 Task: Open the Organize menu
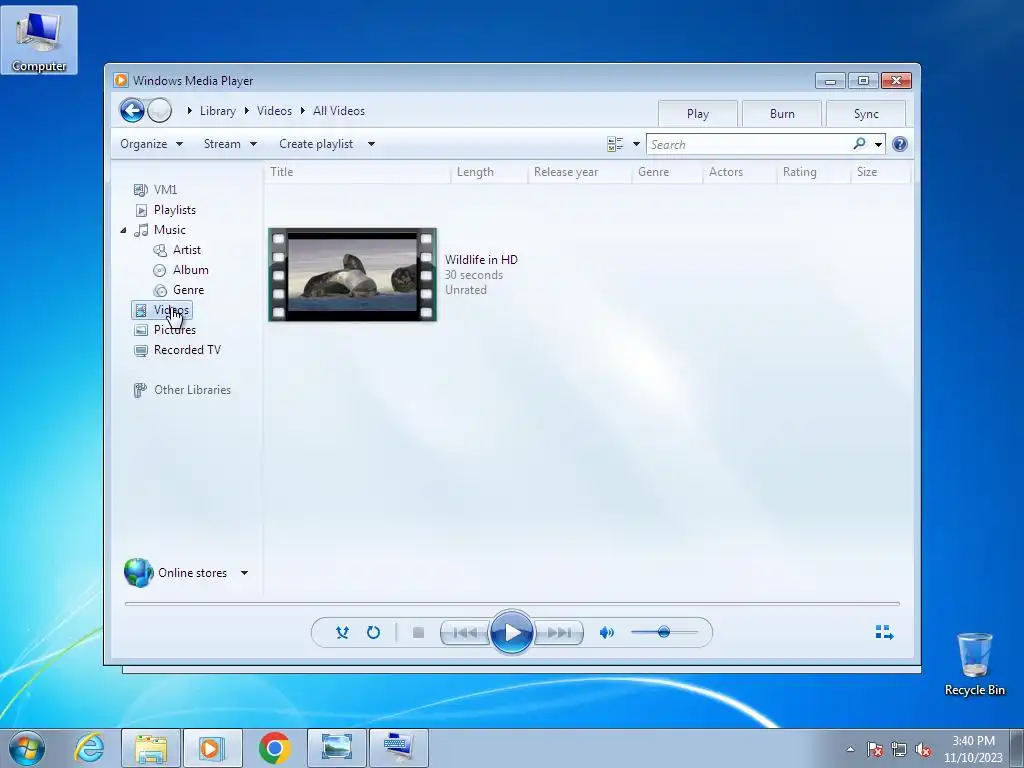(151, 144)
